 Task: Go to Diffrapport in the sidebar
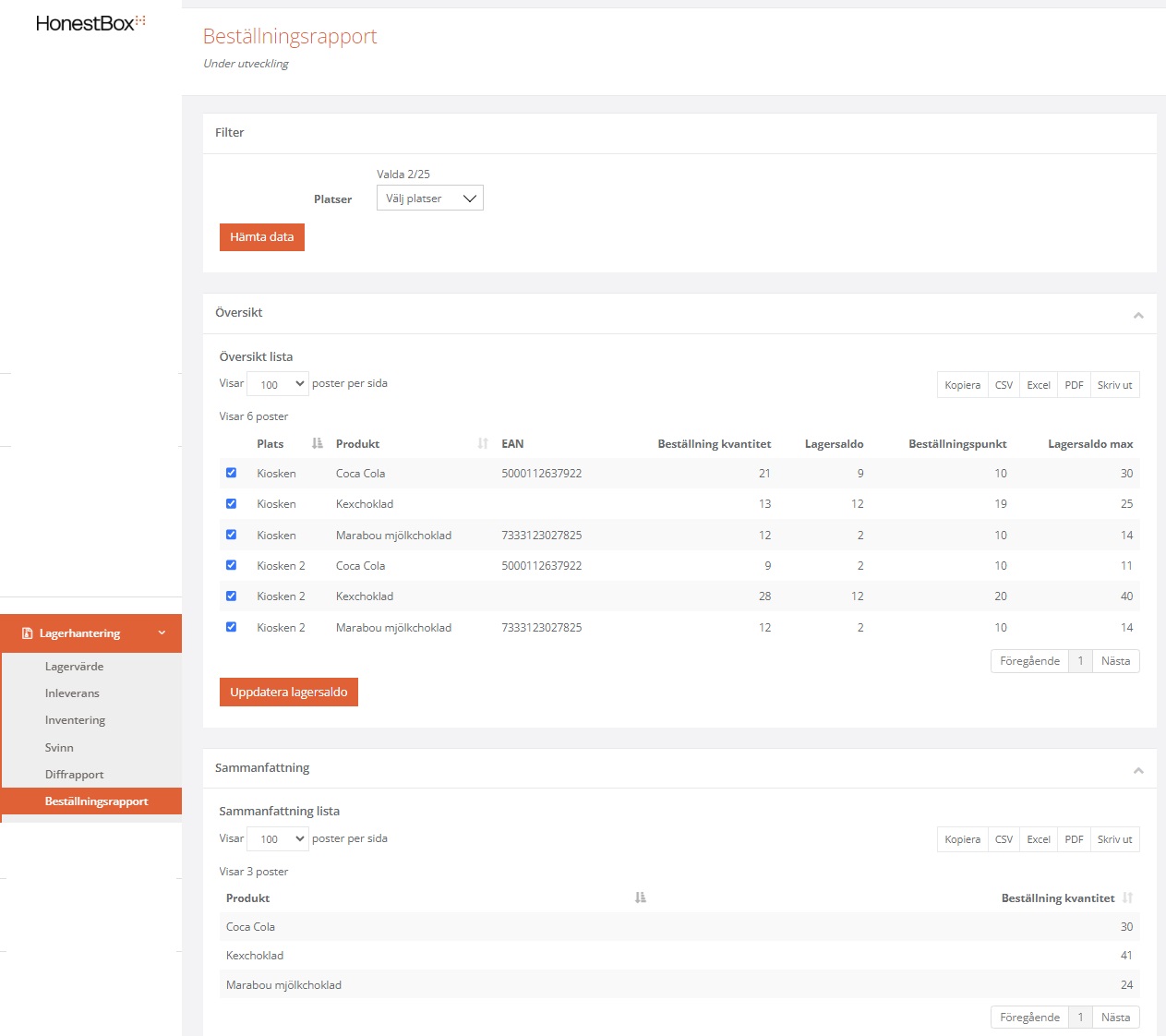coord(74,775)
